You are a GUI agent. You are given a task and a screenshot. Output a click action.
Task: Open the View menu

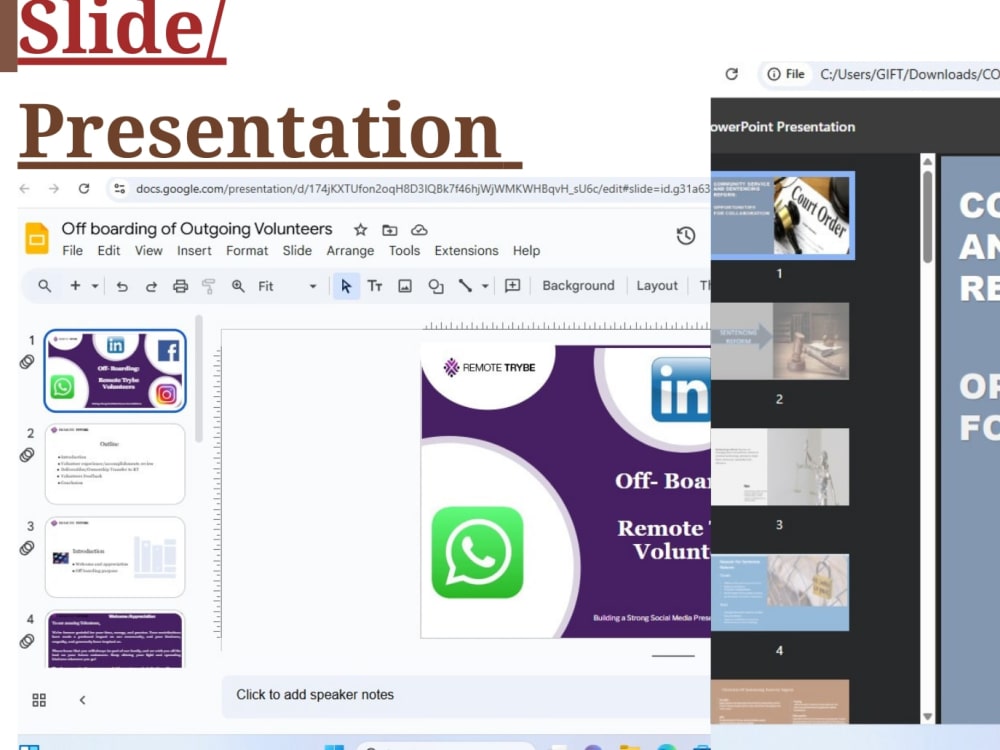point(149,251)
